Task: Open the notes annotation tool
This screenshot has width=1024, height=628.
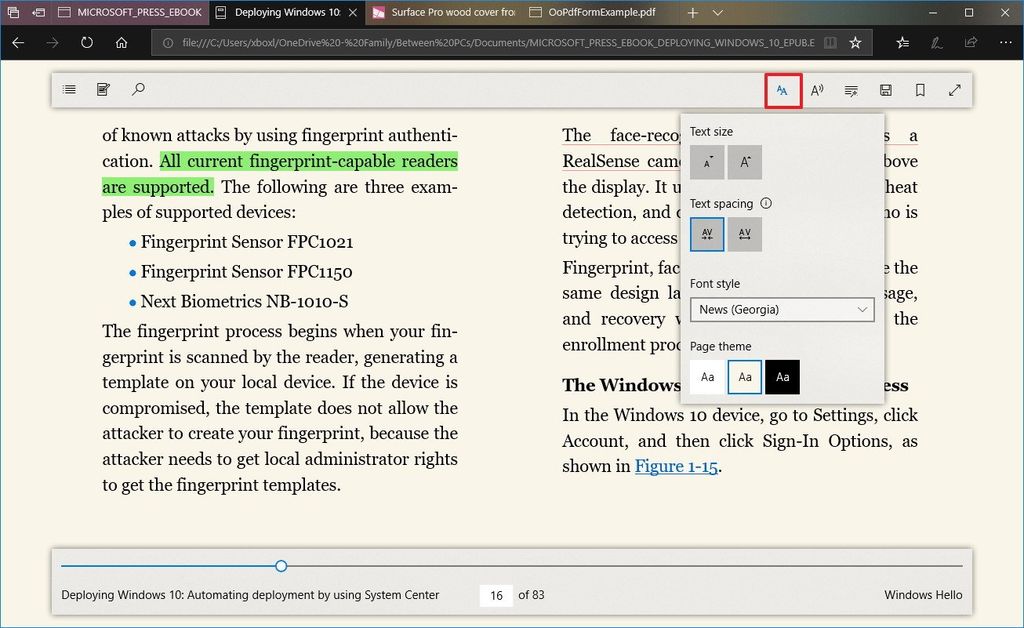Action: [103, 89]
